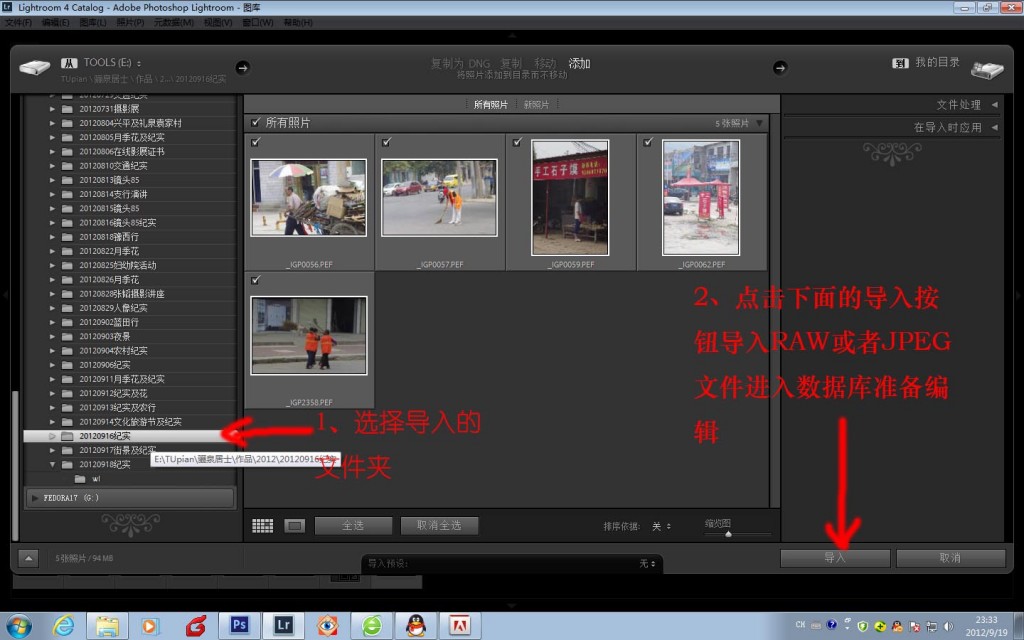Switch to Photoshop from the taskbar

tap(239, 625)
